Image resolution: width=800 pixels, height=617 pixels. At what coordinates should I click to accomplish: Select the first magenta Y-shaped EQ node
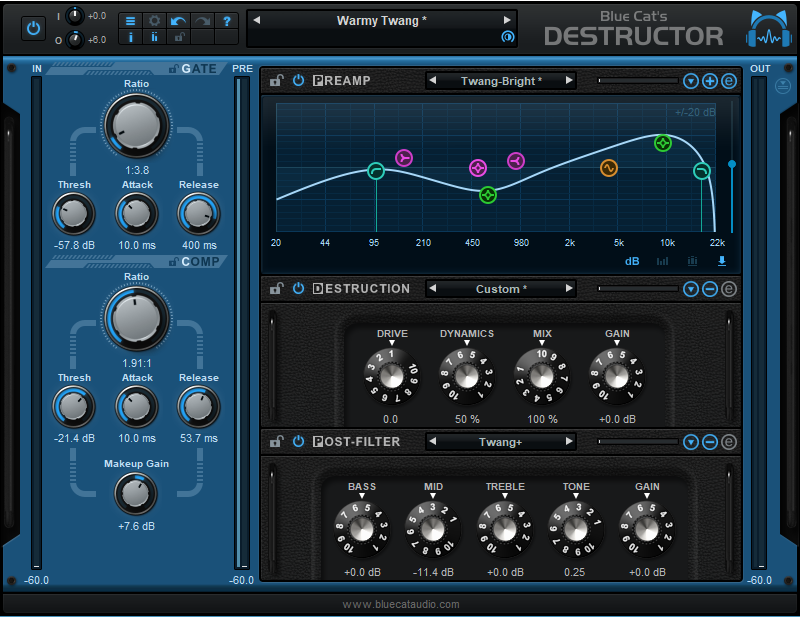(404, 158)
